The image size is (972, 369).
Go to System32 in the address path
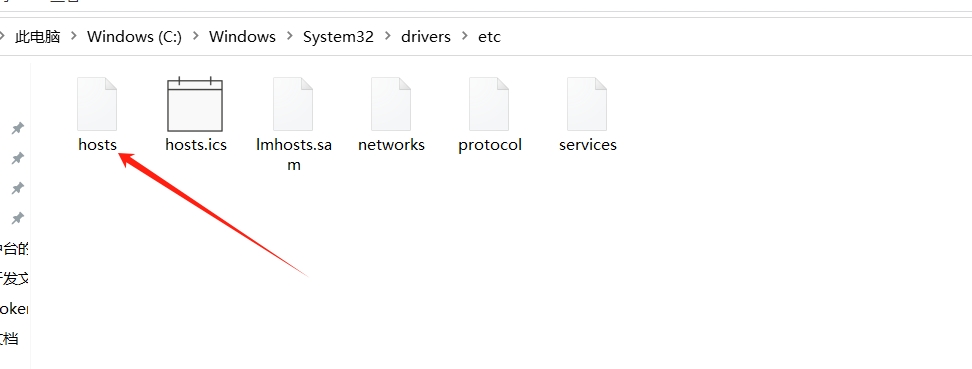(x=338, y=37)
